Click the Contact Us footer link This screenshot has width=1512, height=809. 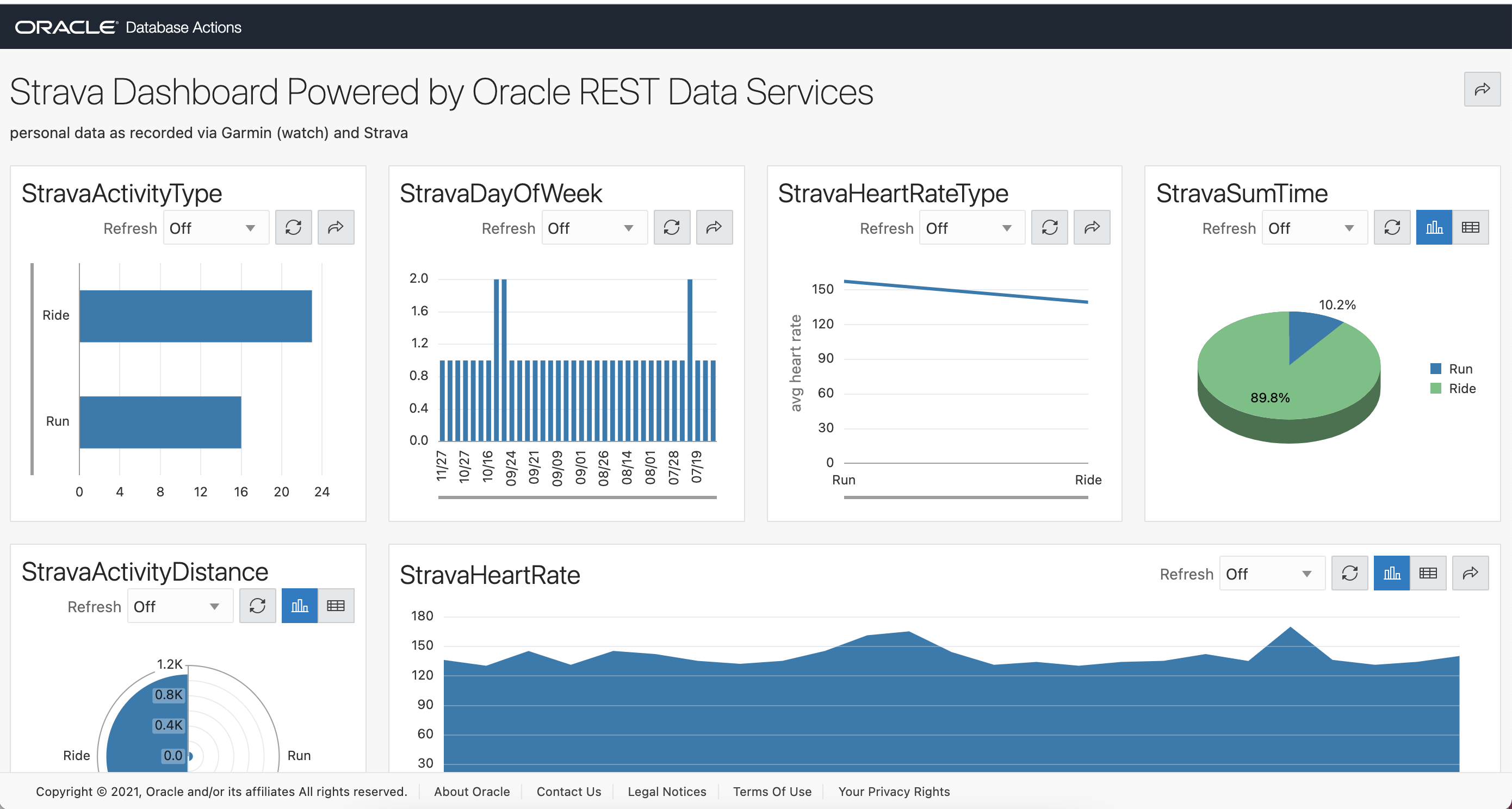(569, 792)
